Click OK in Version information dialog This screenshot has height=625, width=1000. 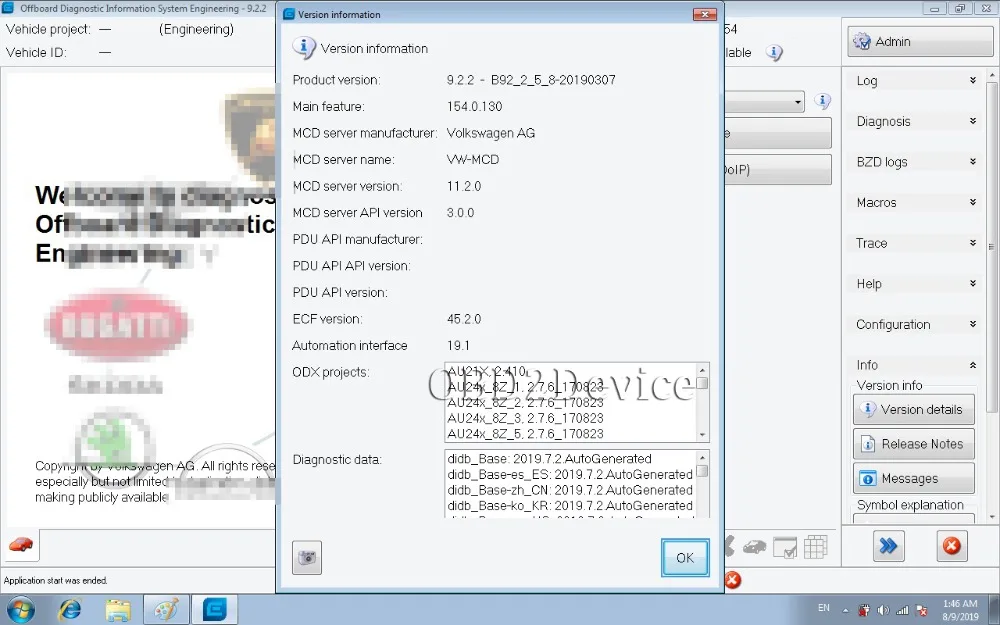(685, 557)
